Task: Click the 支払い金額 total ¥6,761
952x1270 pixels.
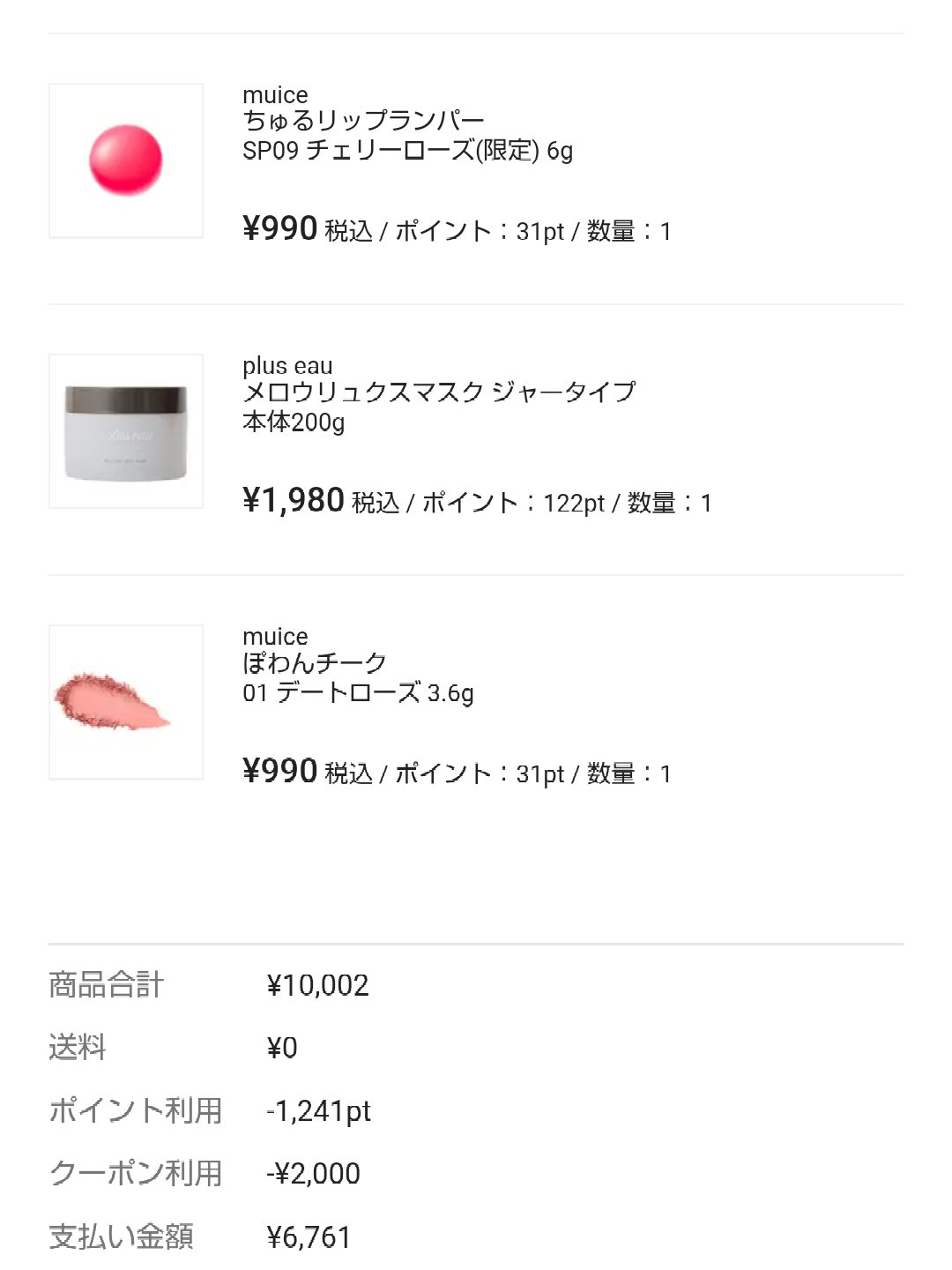Action: (309, 1237)
